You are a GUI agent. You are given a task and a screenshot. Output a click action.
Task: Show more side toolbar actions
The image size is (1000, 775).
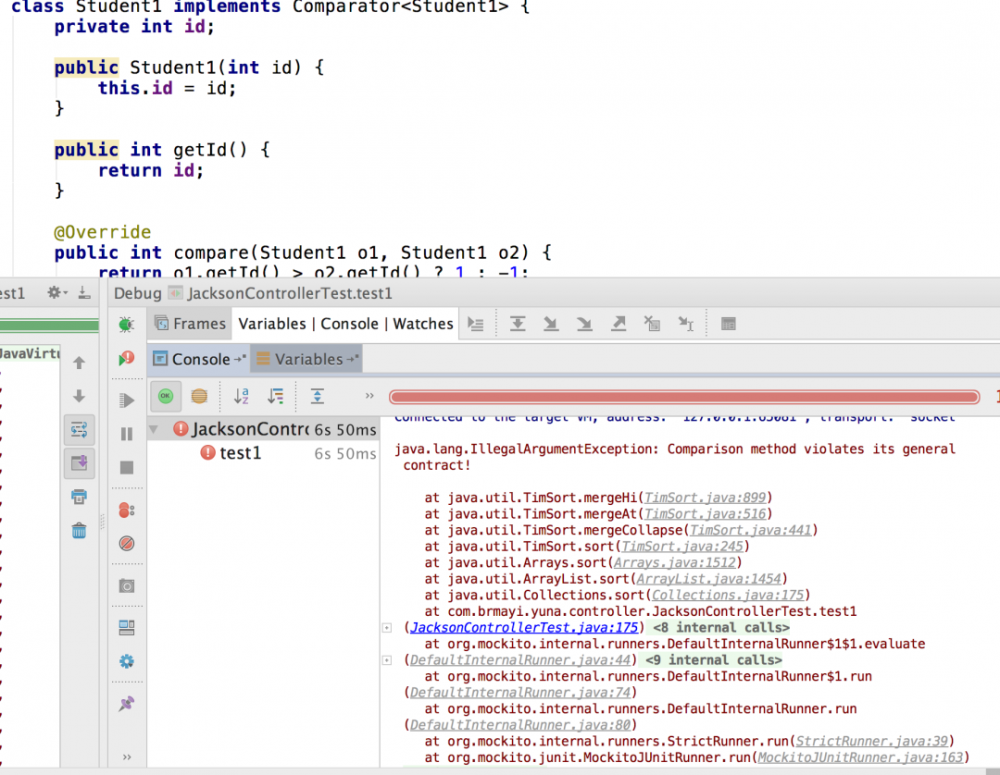(x=126, y=757)
